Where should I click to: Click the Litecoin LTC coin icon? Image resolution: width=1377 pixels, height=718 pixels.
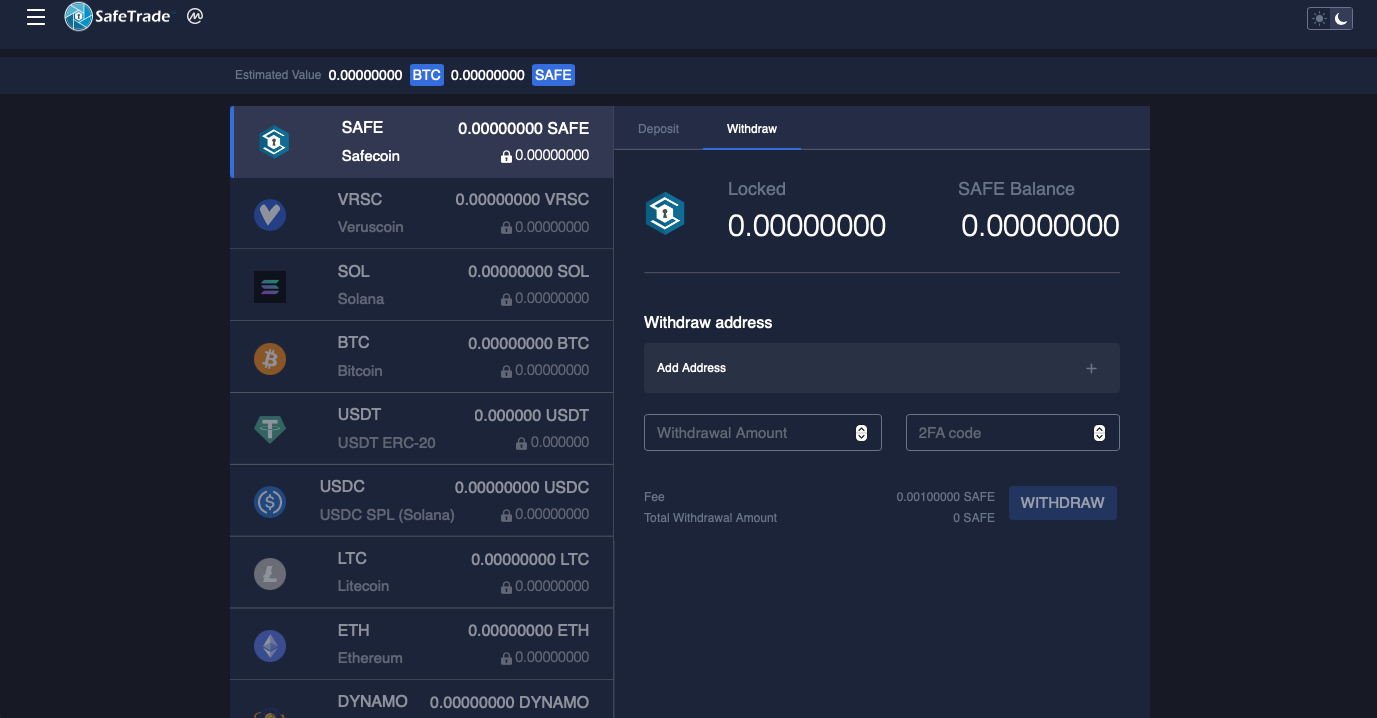point(269,572)
